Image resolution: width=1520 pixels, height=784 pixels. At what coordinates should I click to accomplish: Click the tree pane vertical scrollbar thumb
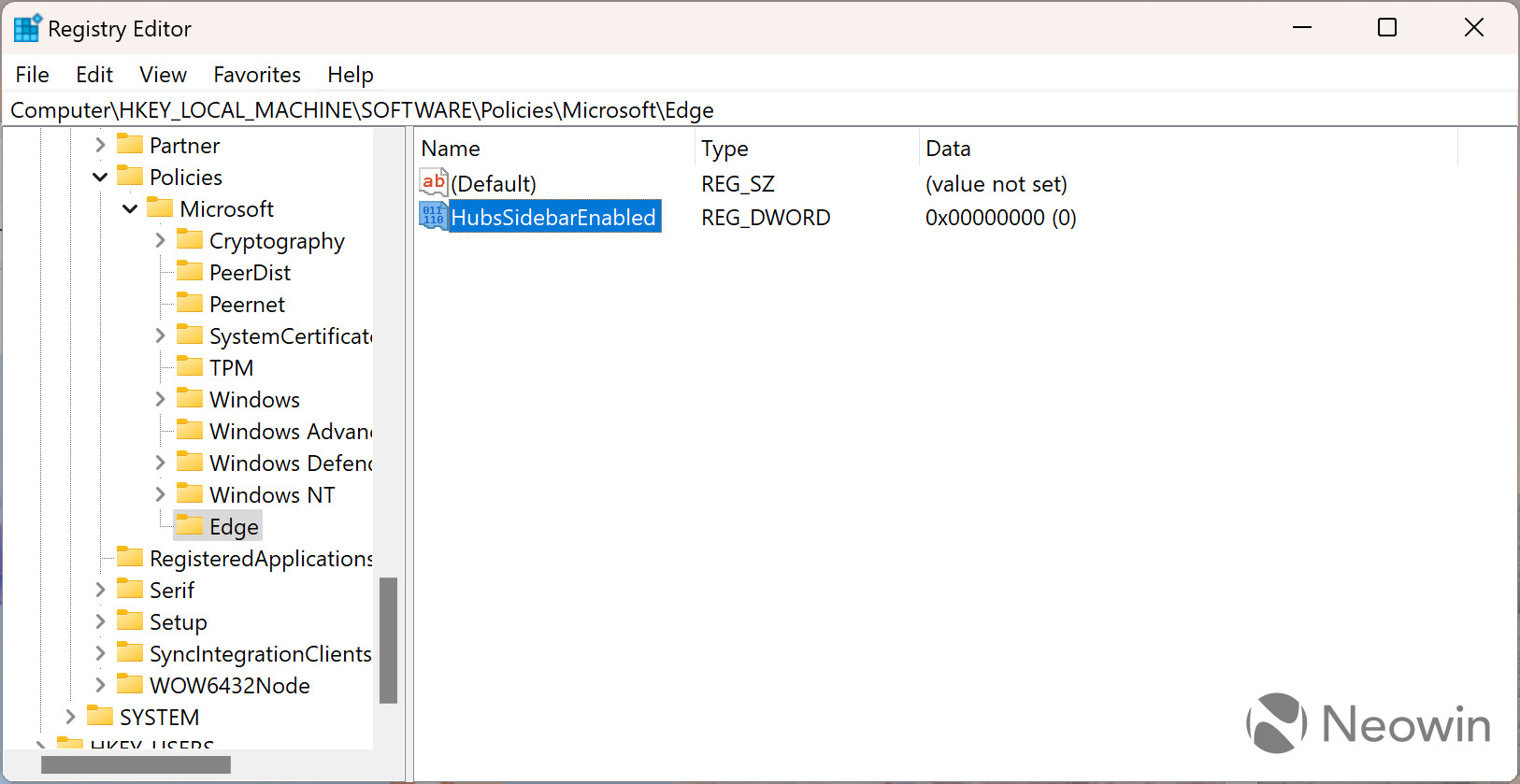(x=388, y=640)
